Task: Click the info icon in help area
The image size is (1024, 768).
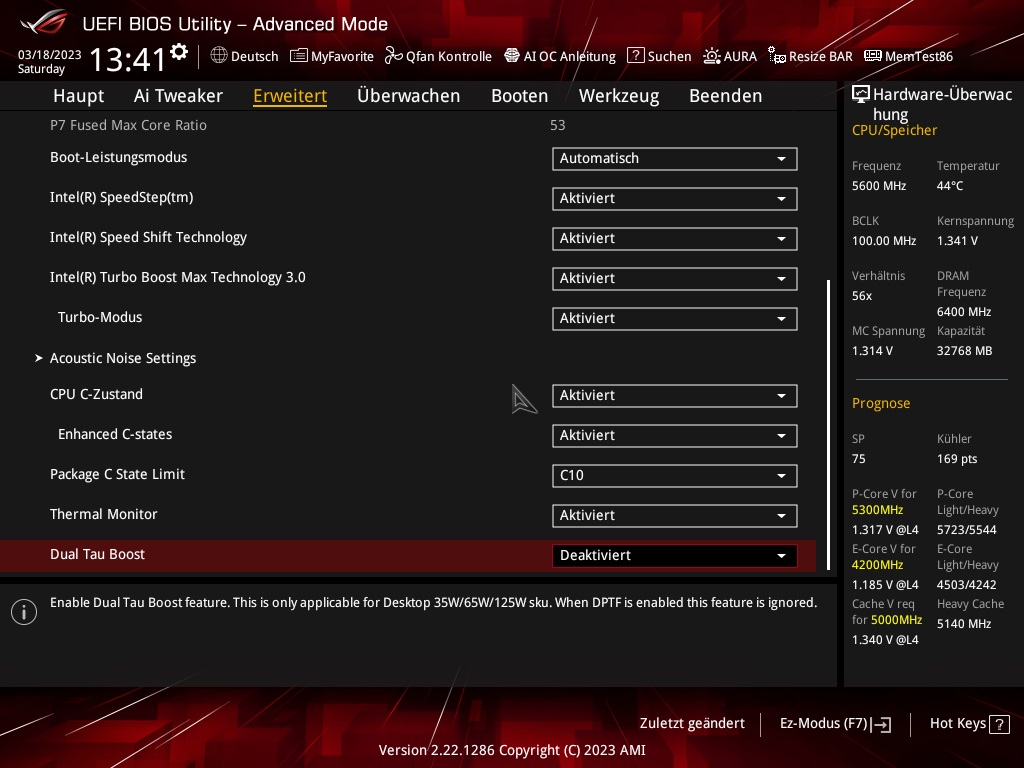Action: pyautogui.click(x=24, y=612)
